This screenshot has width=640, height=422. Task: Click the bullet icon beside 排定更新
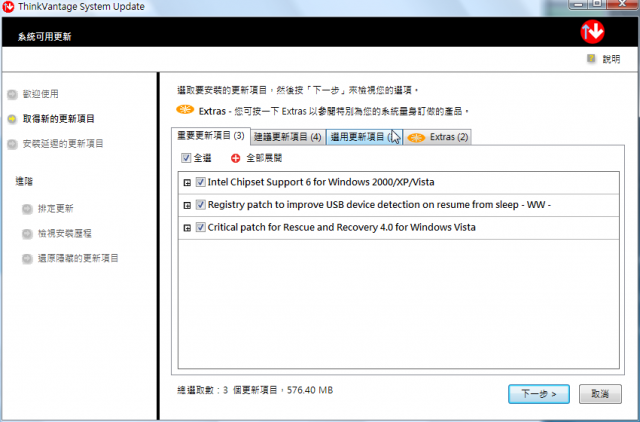(27, 209)
